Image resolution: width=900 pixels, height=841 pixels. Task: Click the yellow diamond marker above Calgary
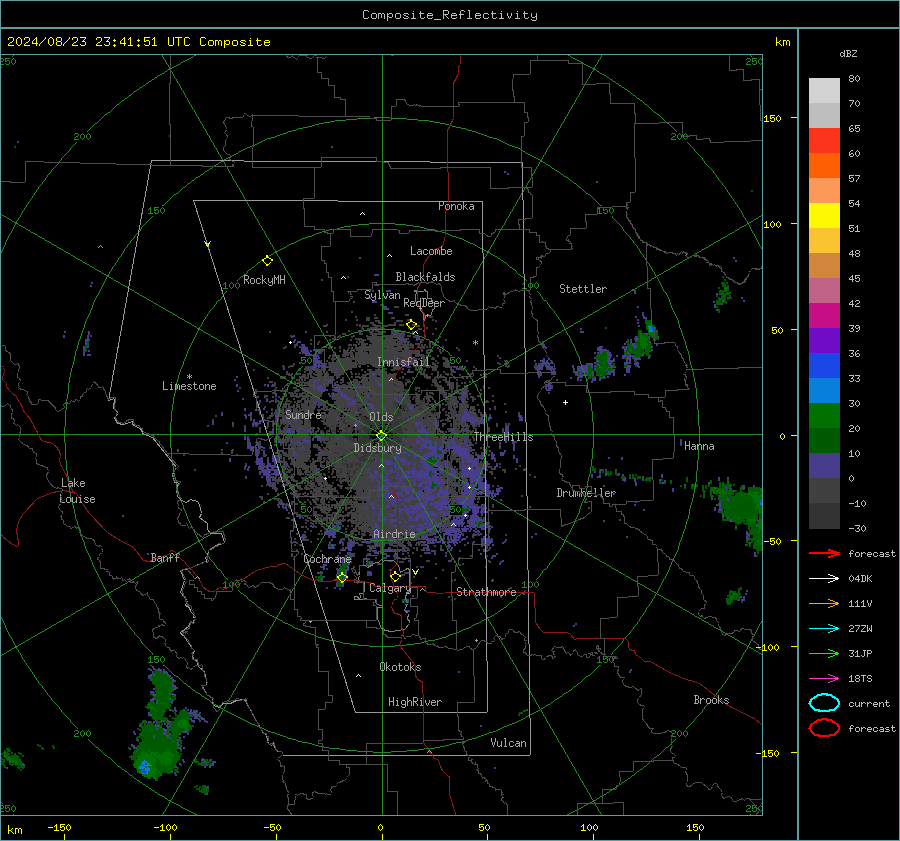[395, 576]
